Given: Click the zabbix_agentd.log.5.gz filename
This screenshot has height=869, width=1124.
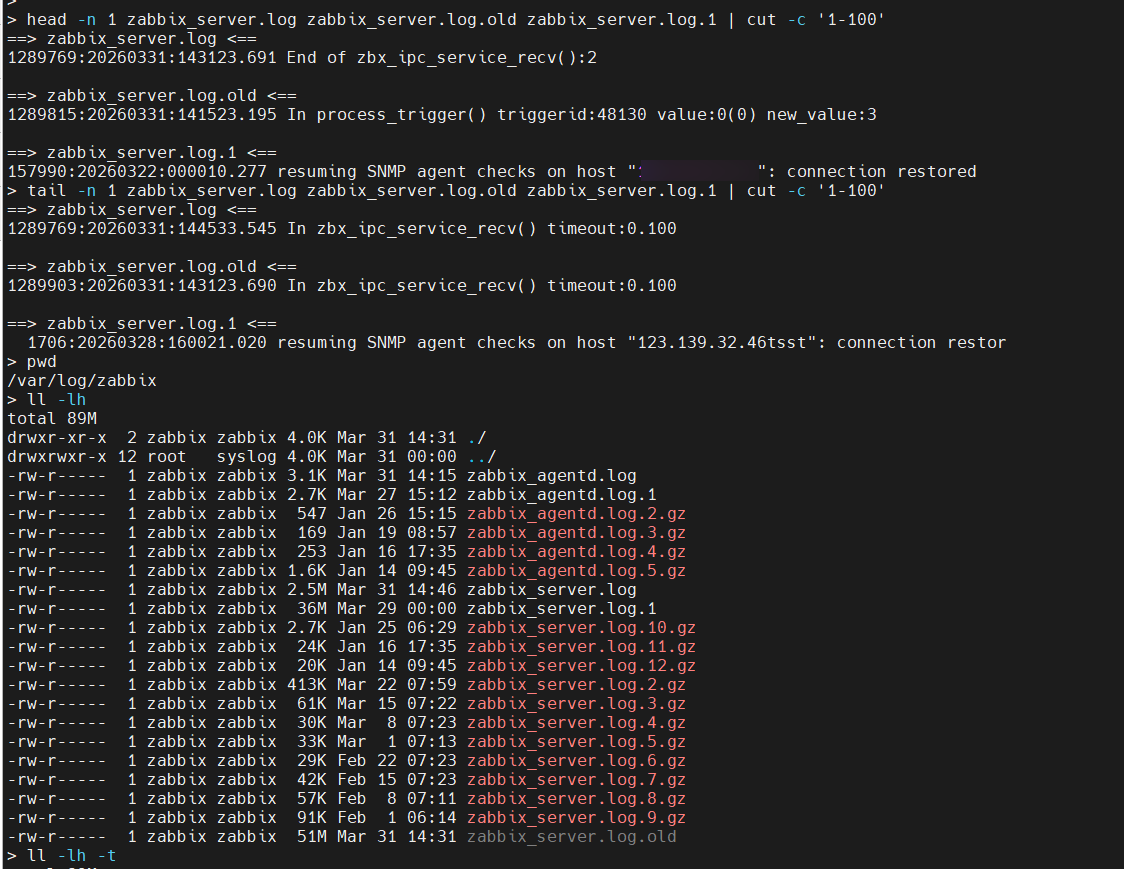Looking at the screenshot, I should coord(576,570).
